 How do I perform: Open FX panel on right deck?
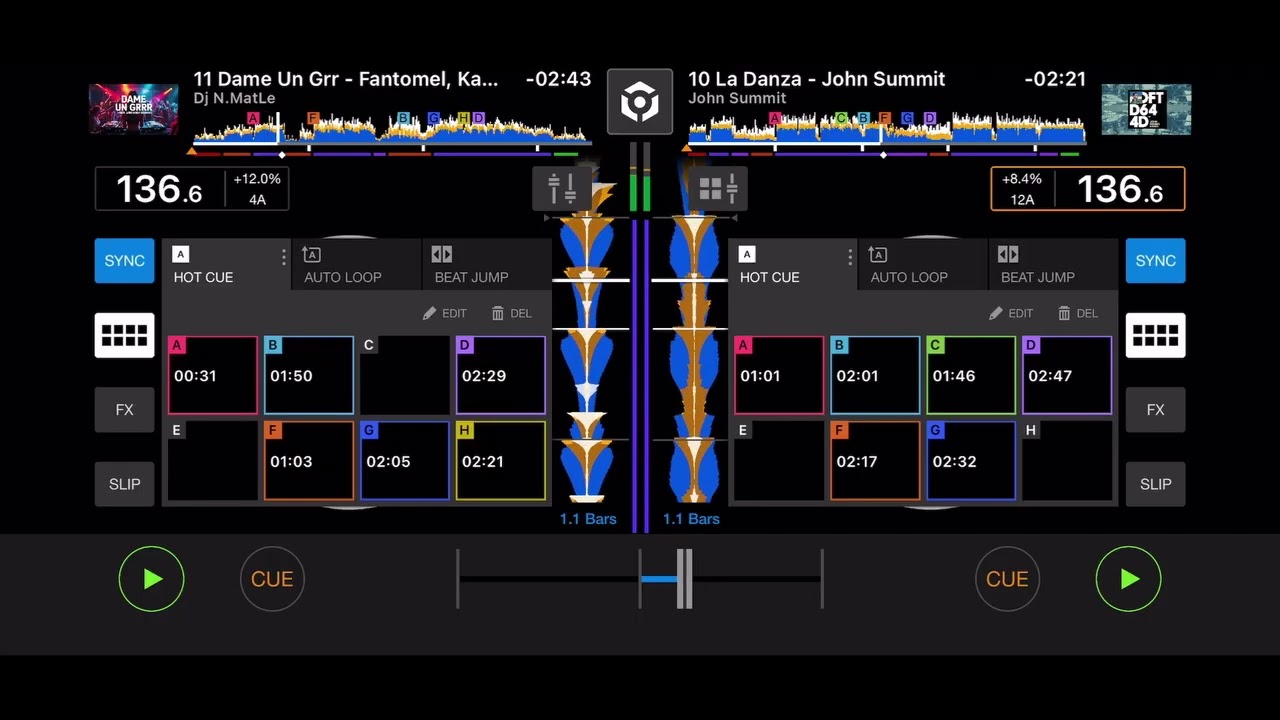(1155, 410)
